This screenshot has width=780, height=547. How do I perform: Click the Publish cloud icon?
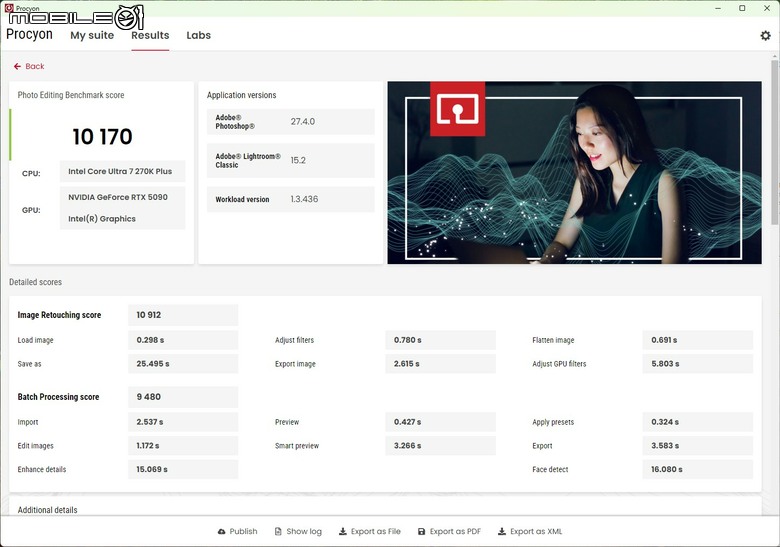221,532
